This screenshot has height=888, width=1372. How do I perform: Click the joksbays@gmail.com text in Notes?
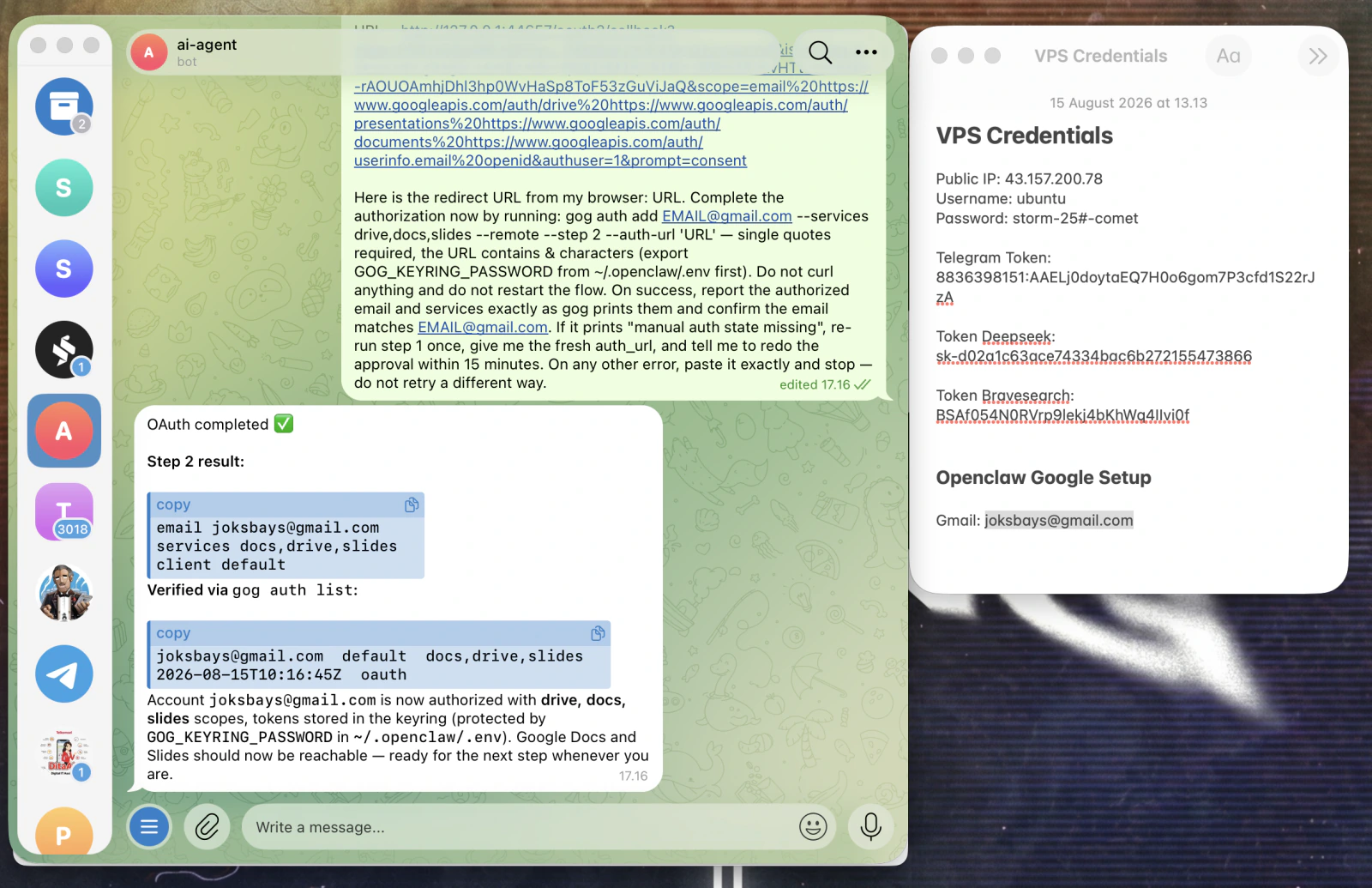1058,520
